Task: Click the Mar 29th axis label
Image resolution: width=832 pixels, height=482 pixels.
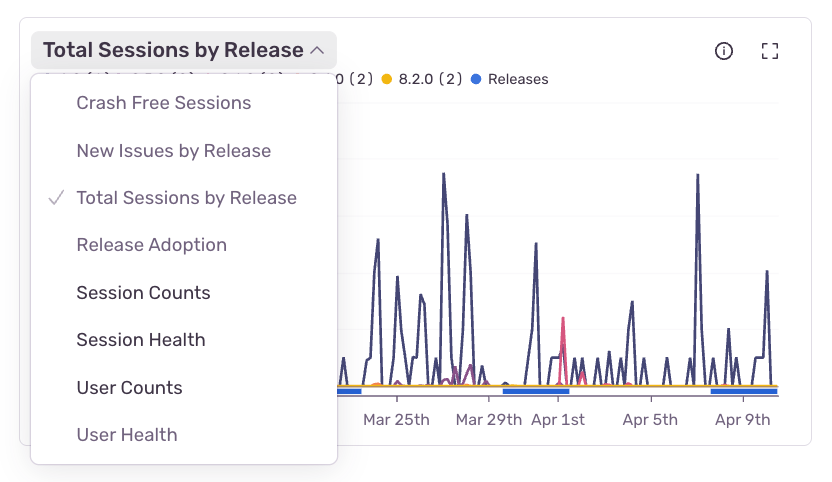Action: click(x=488, y=419)
